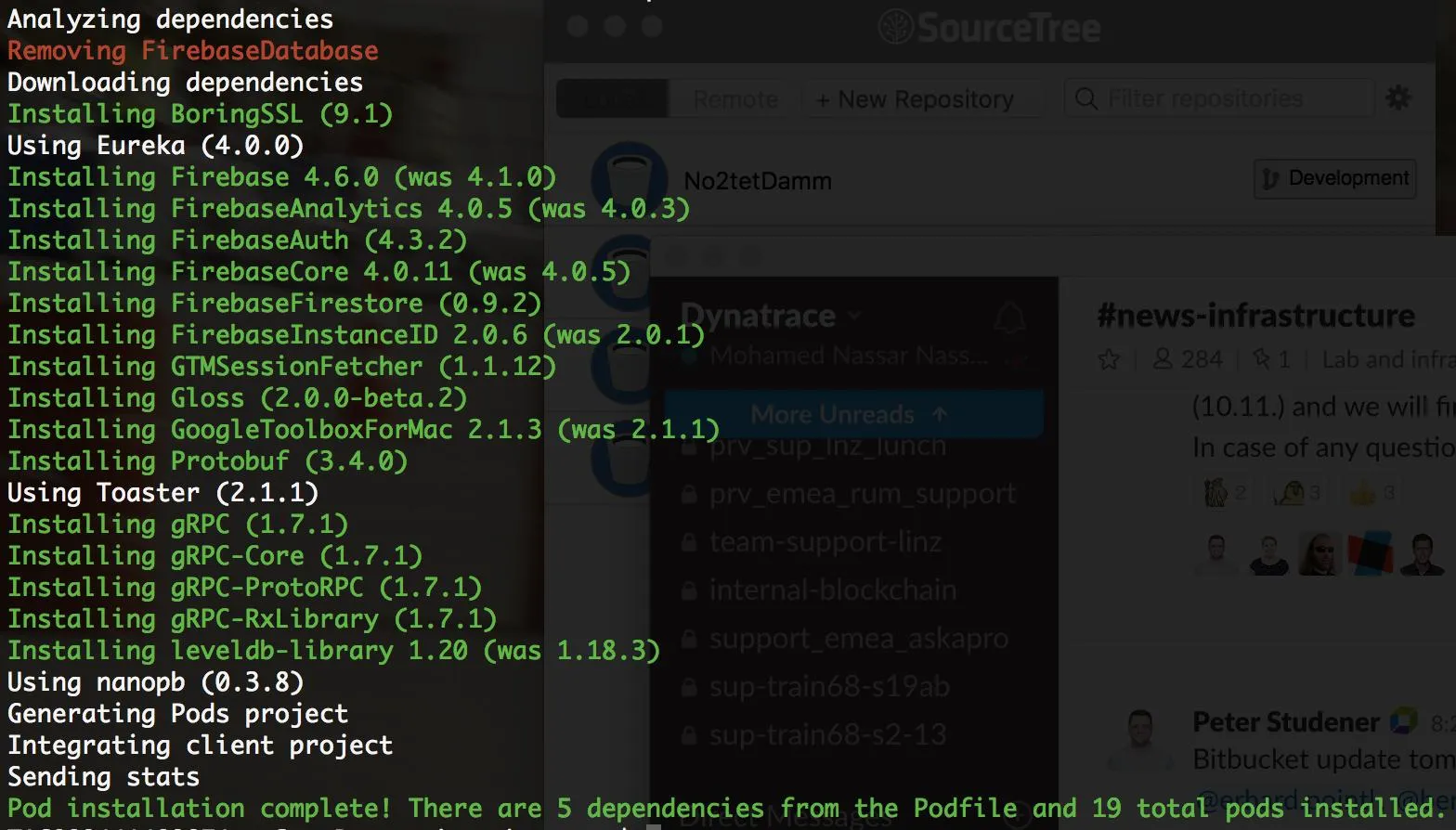
Task: Click the "Installing BoringSSL (9.1)" line
Action: (x=200, y=114)
